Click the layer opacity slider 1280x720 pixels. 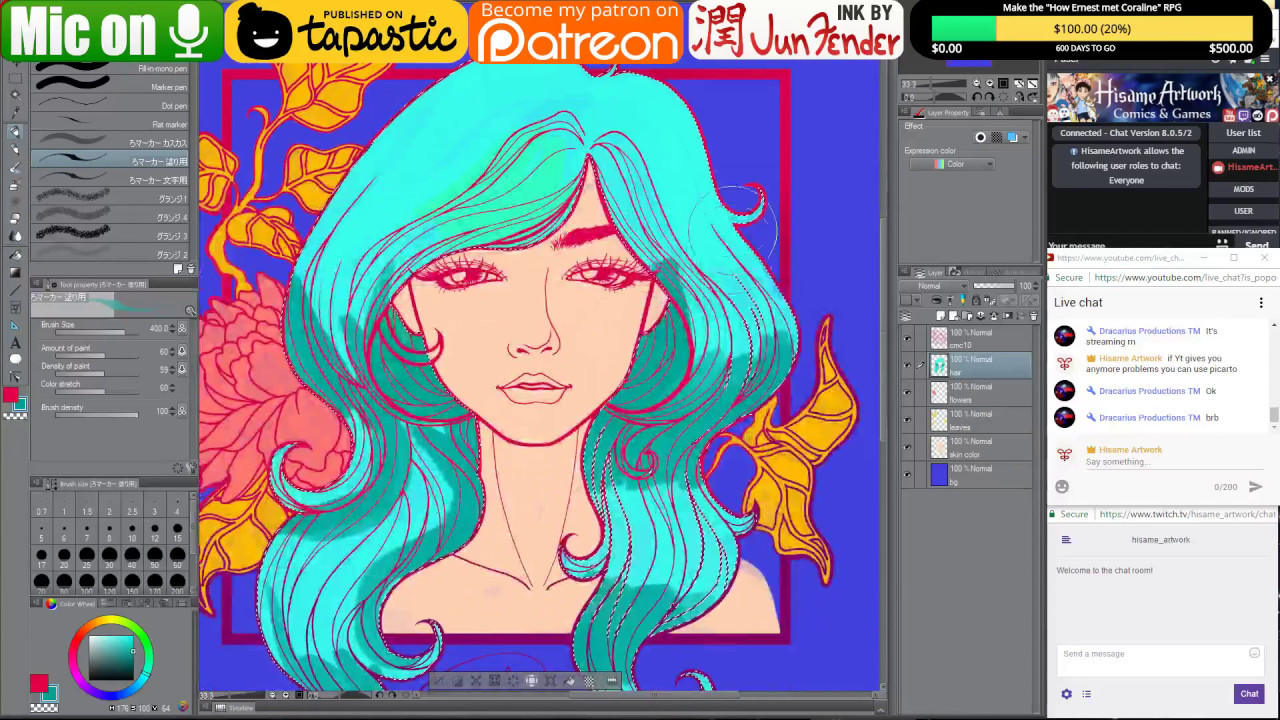(994, 286)
